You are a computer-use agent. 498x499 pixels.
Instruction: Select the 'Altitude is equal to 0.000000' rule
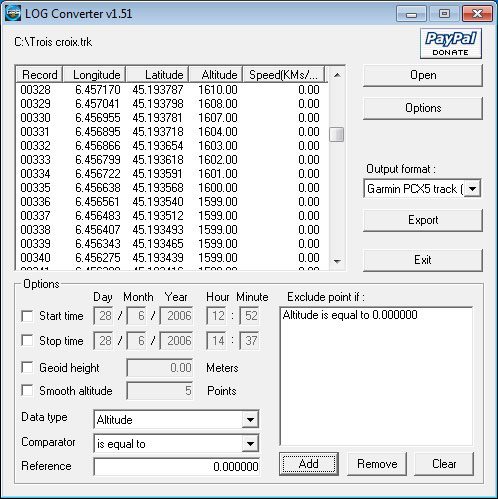[350, 315]
